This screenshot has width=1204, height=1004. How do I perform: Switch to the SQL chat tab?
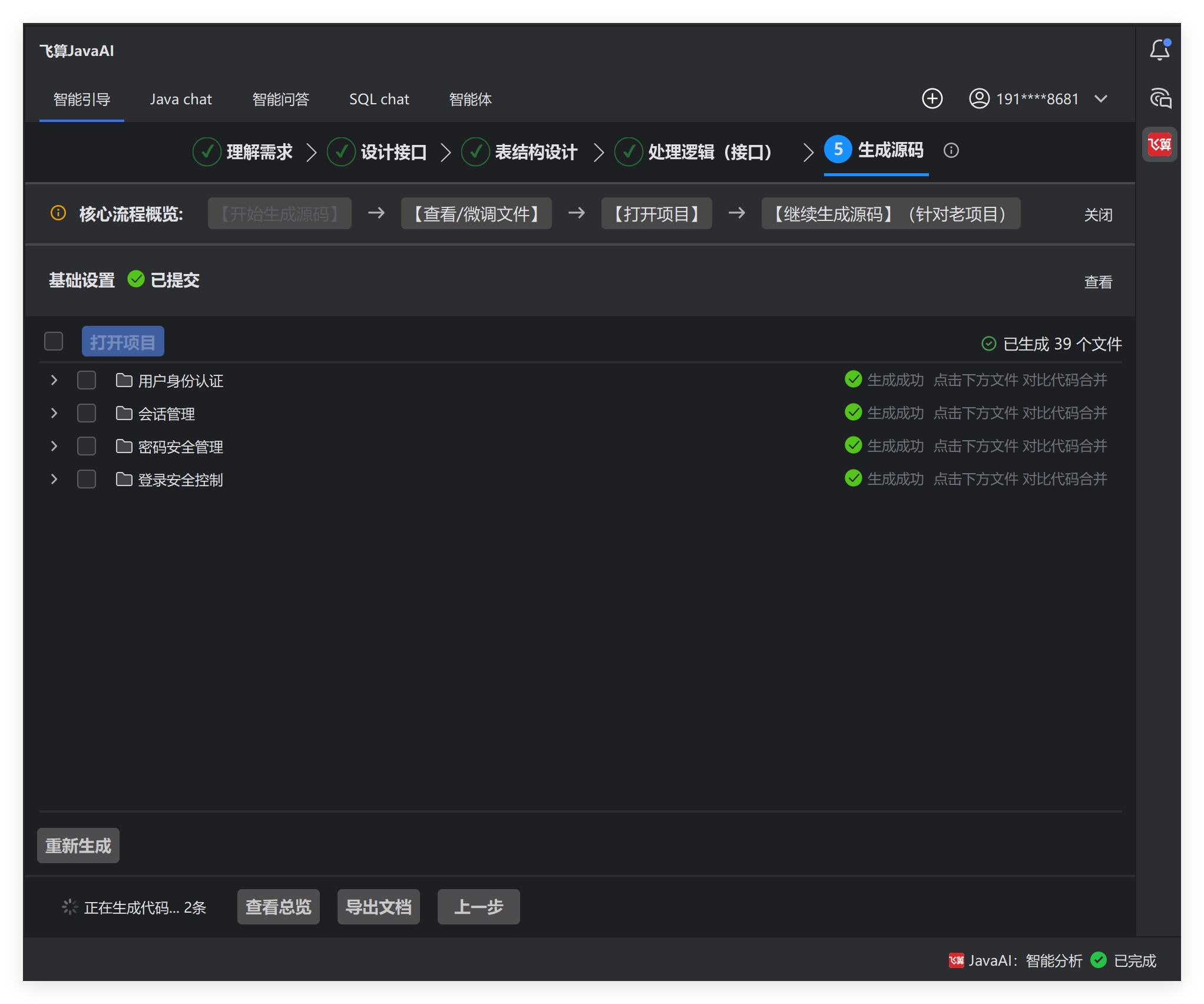[x=379, y=99]
